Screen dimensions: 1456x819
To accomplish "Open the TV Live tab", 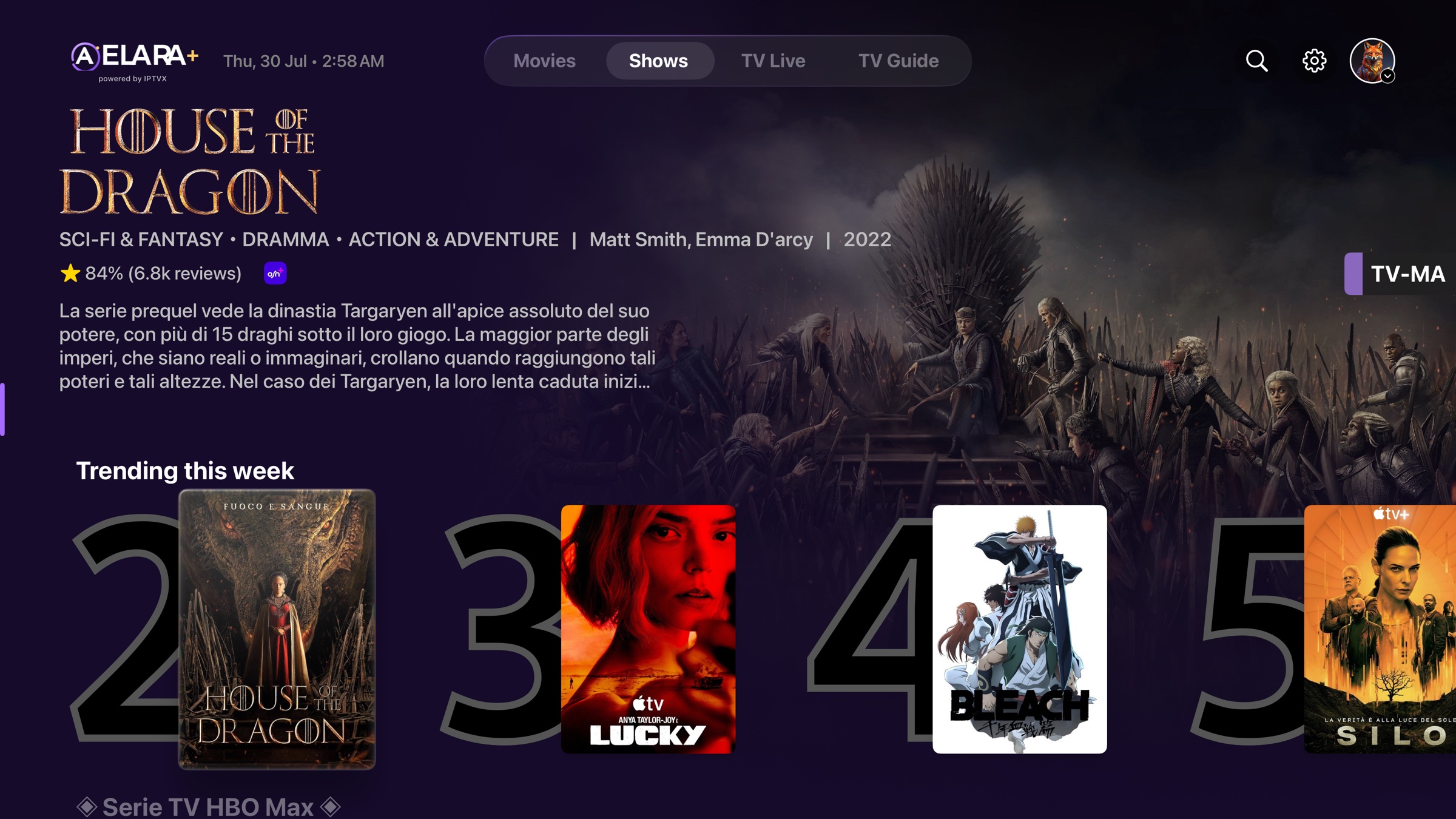I will click(773, 61).
